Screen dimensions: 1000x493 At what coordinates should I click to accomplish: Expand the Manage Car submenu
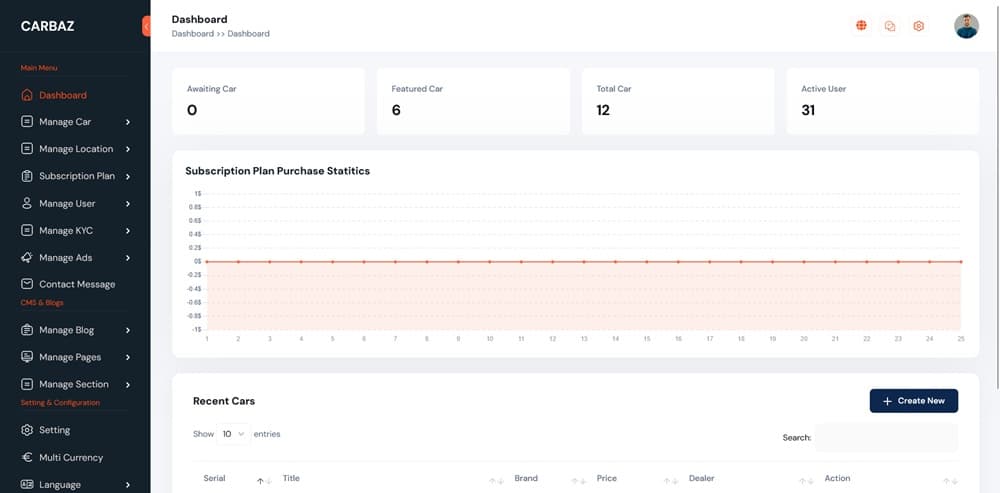[x=128, y=122]
